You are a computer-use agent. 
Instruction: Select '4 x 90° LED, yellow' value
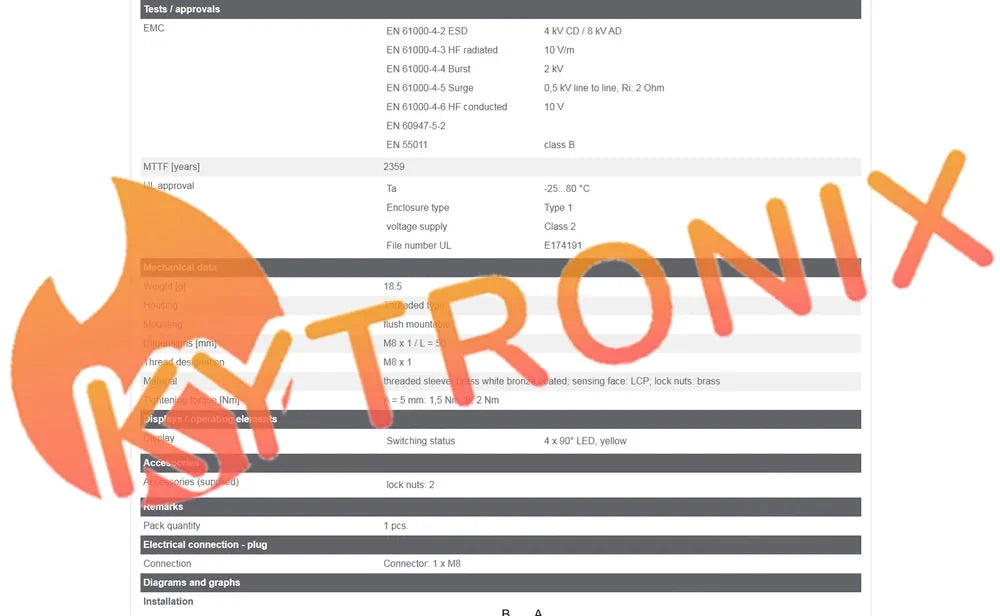pyautogui.click(x=585, y=441)
